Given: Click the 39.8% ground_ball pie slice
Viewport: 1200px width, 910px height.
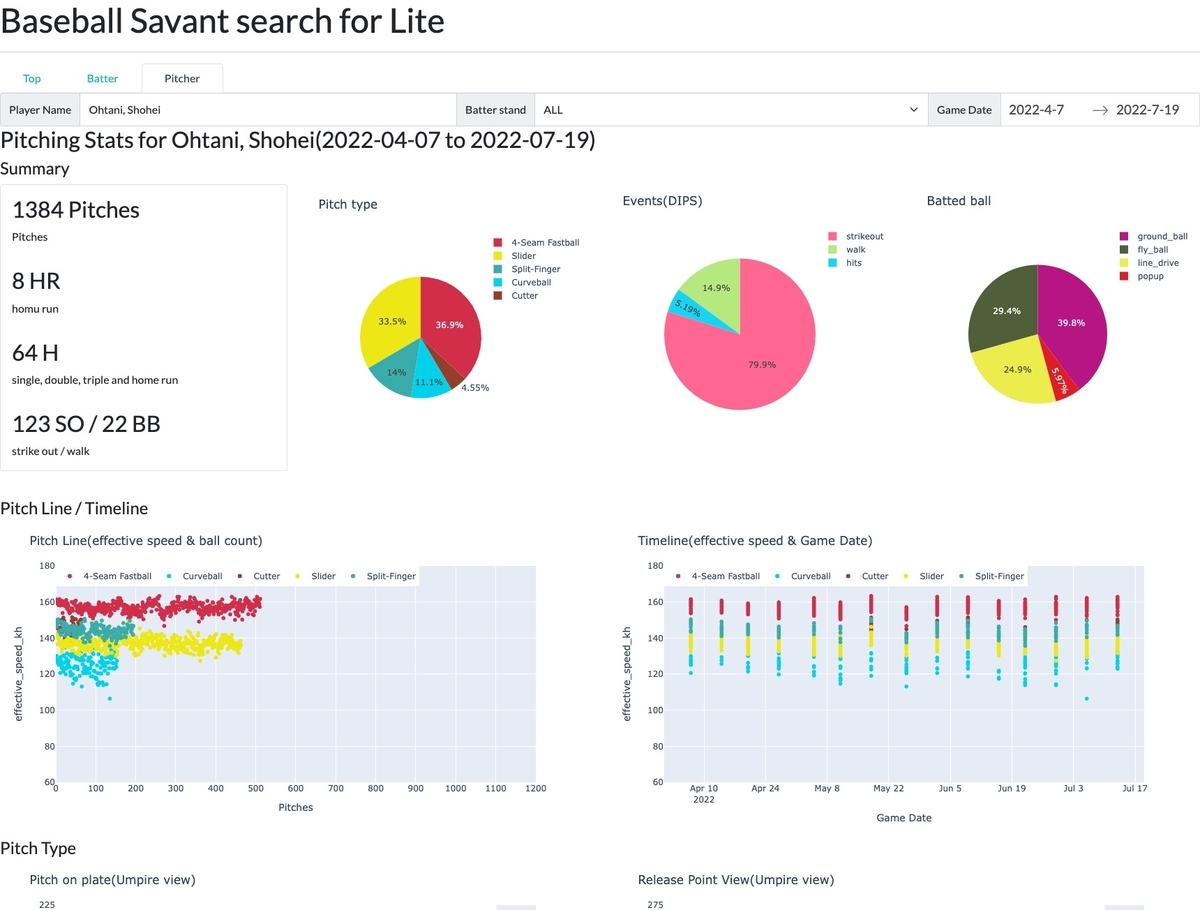Looking at the screenshot, I should click(1071, 322).
